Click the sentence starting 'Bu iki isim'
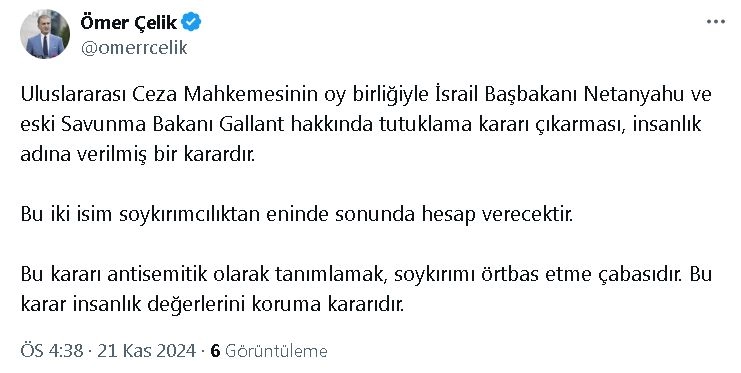 (x=296, y=215)
